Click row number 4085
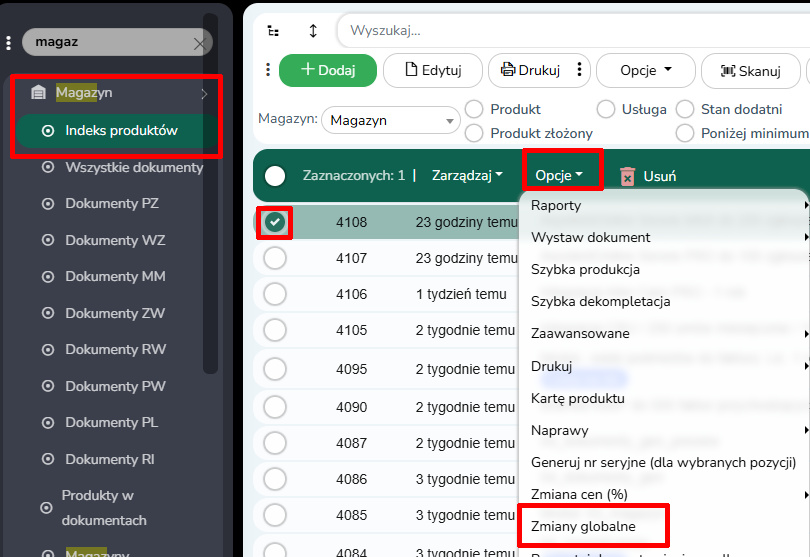The width and height of the screenshot is (810, 557). tap(351, 515)
